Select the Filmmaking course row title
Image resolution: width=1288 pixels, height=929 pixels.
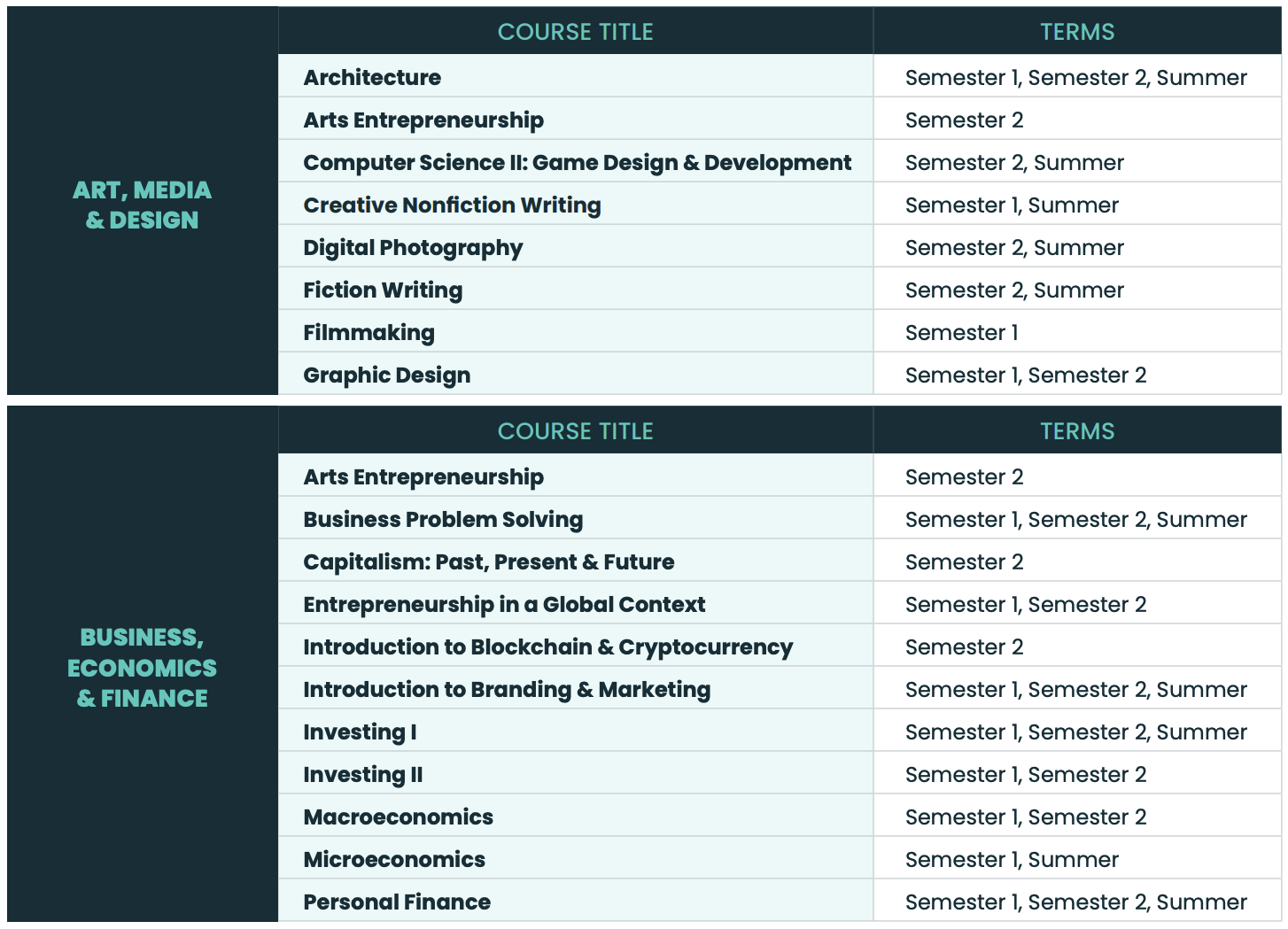369,333
